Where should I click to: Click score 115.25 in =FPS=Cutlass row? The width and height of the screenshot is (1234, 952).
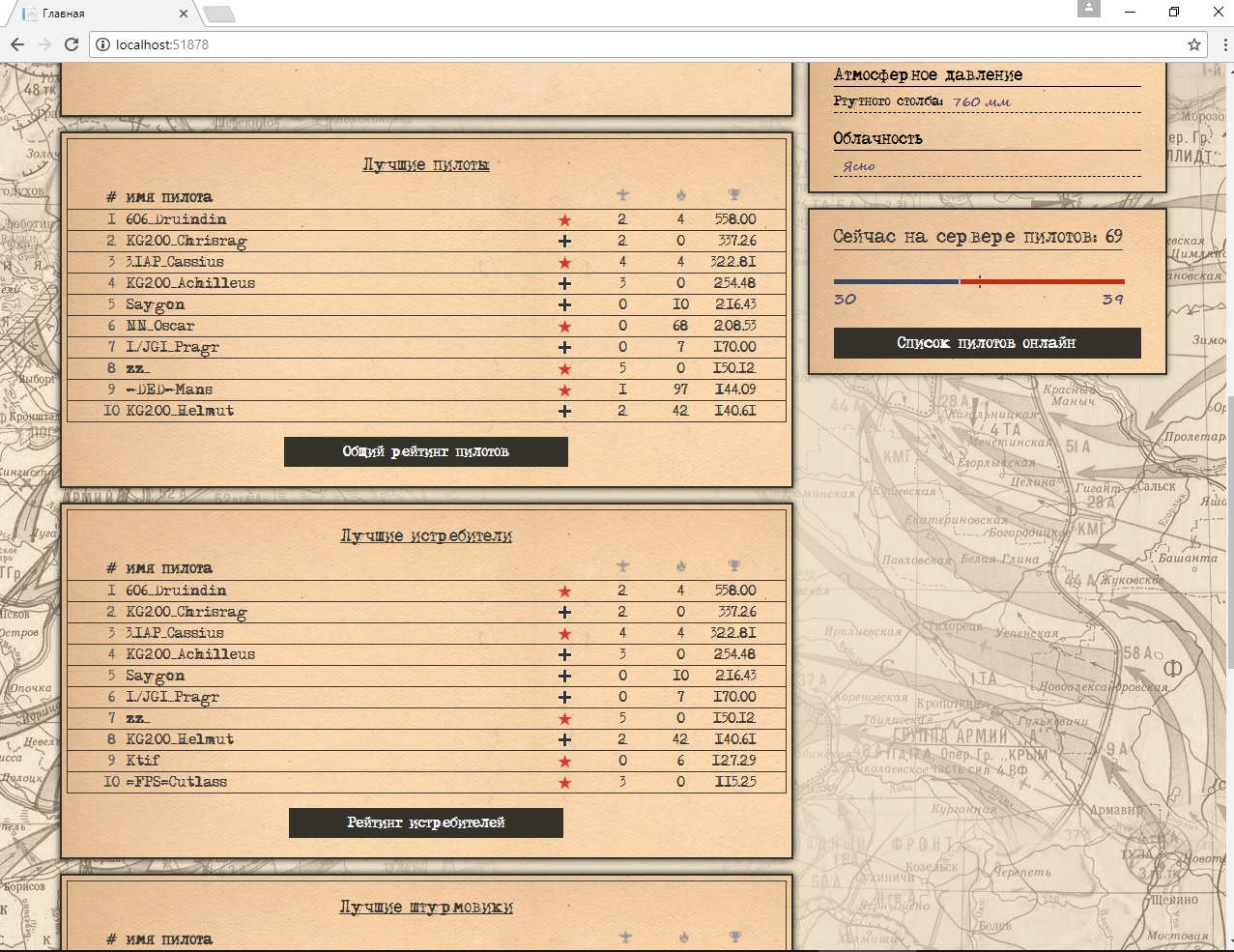[735, 783]
